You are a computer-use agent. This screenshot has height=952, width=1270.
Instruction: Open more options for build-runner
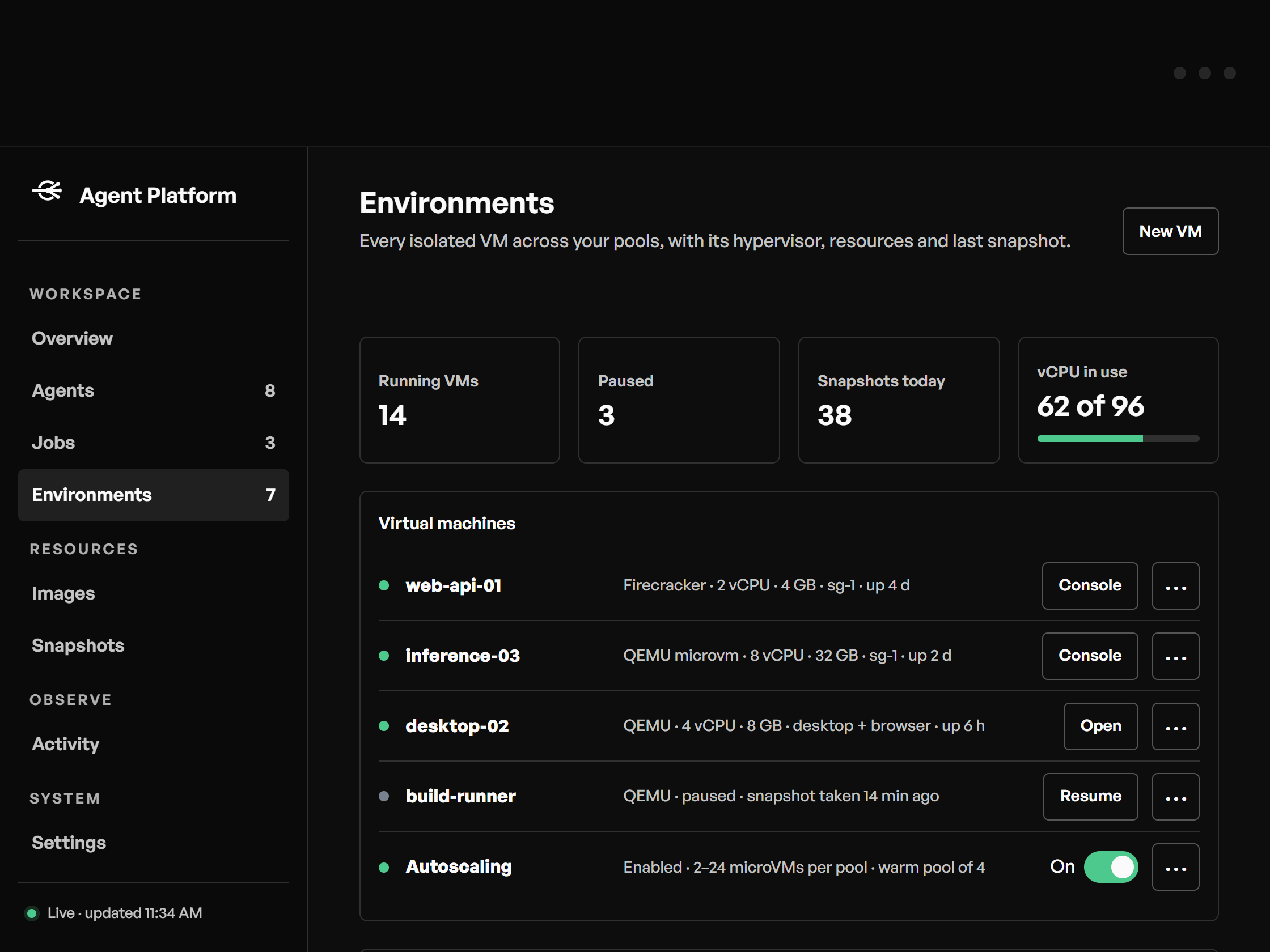pyautogui.click(x=1175, y=797)
